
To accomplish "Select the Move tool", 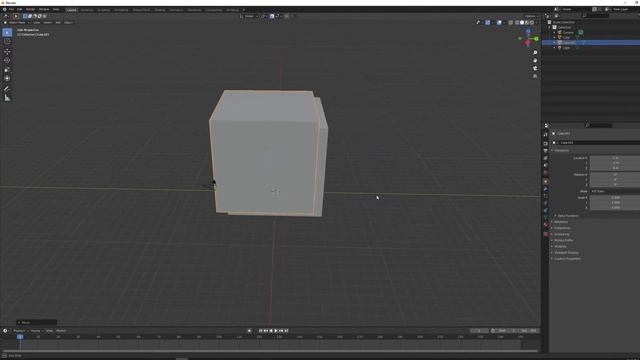I will (x=7, y=52).
